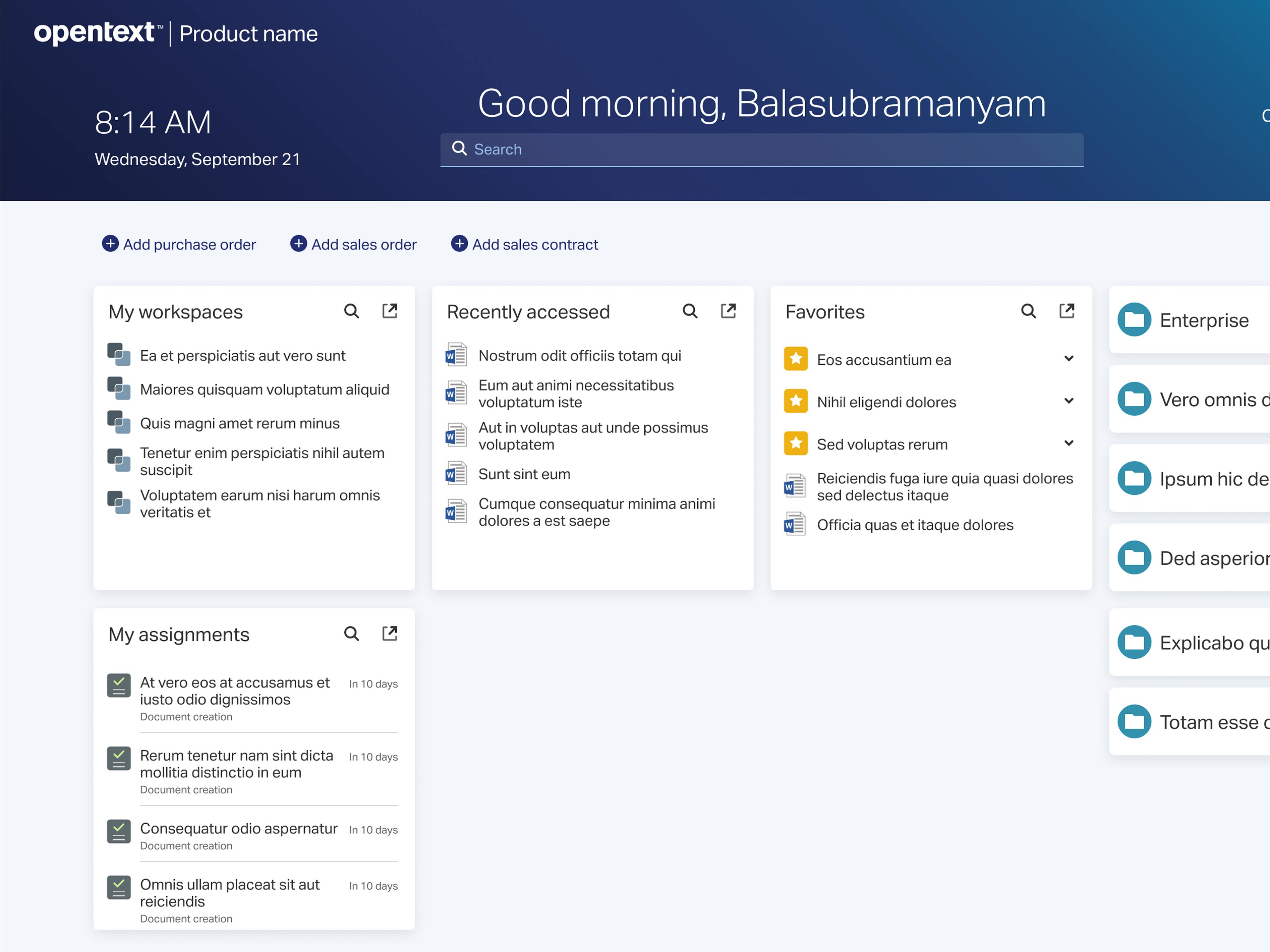Expand Favorites in new view

[1067, 311]
